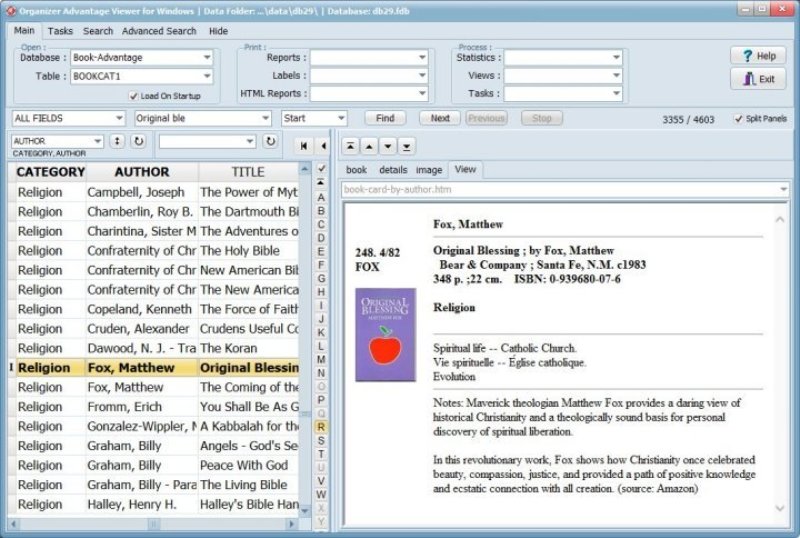
Task: Click the sort order toggle icon beside AUTHOR
Action: [117, 142]
